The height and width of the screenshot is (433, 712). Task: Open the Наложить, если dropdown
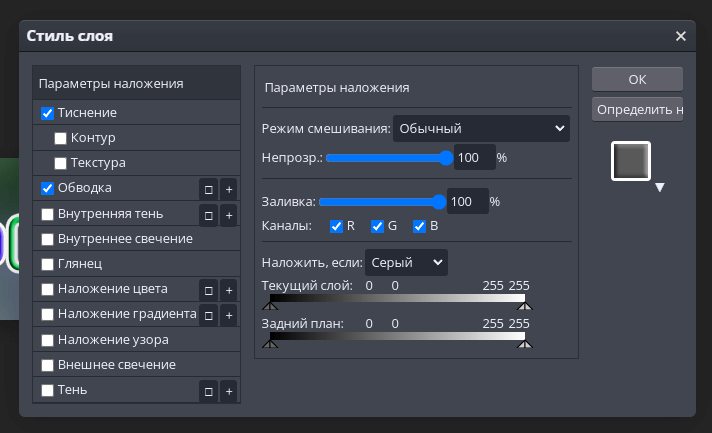point(406,262)
